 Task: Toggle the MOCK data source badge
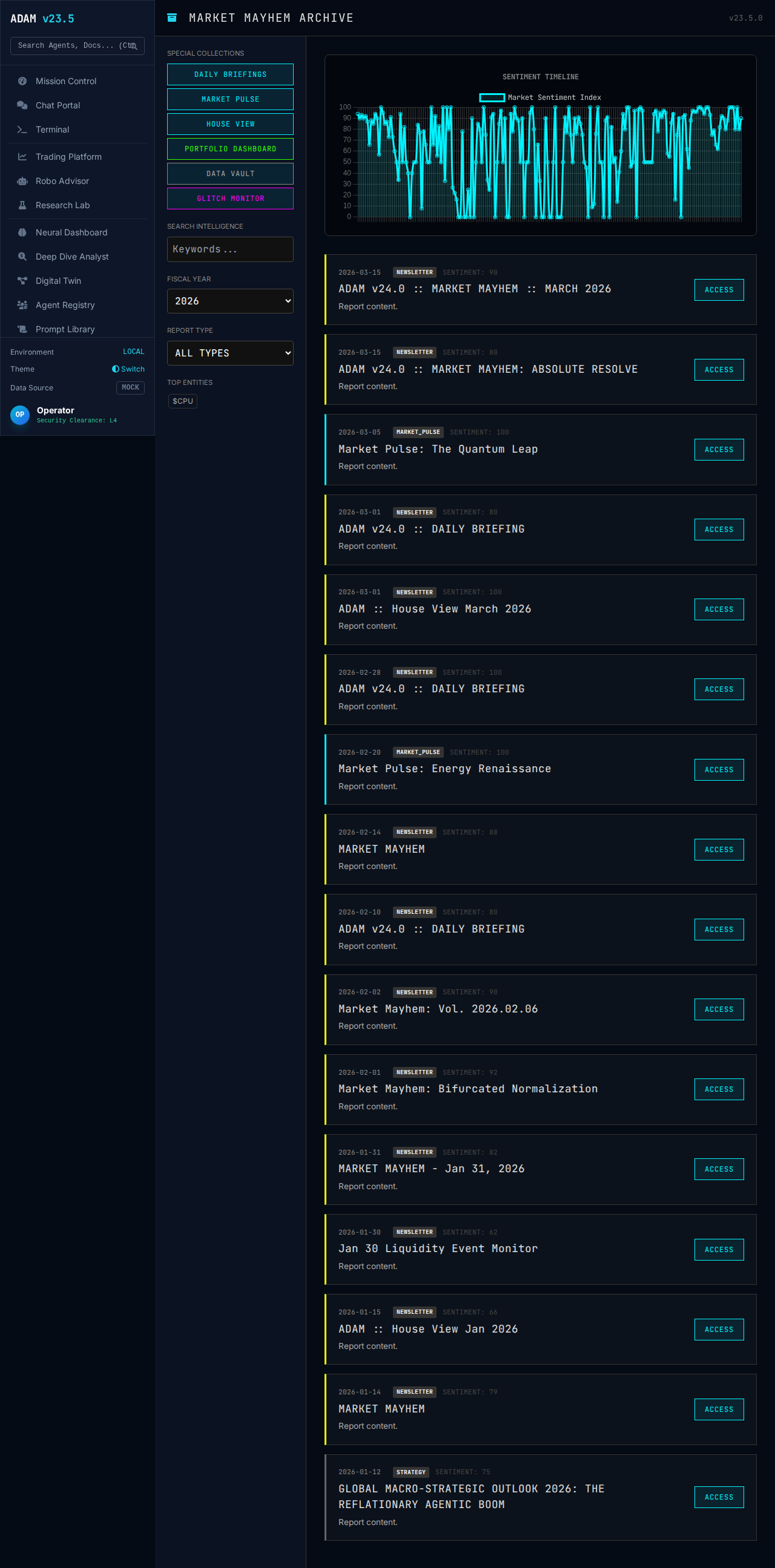tap(130, 388)
